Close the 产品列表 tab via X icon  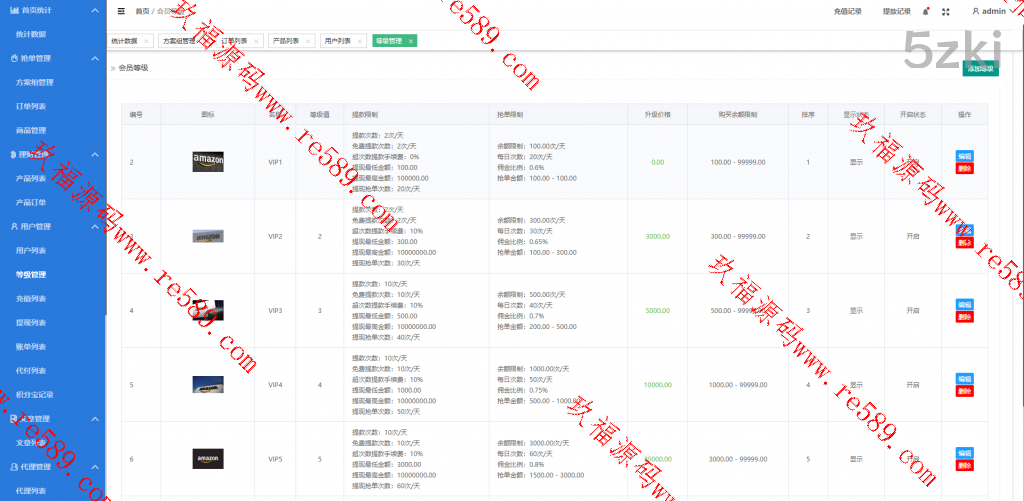[x=307, y=41]
